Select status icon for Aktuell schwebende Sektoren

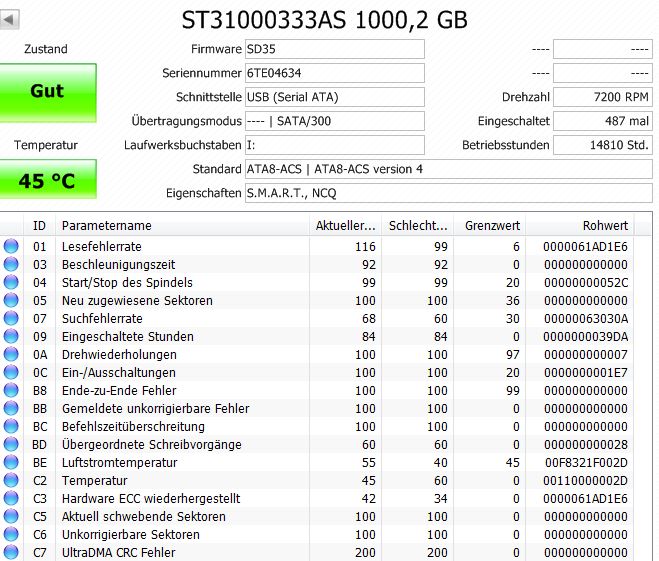[11, 516]
